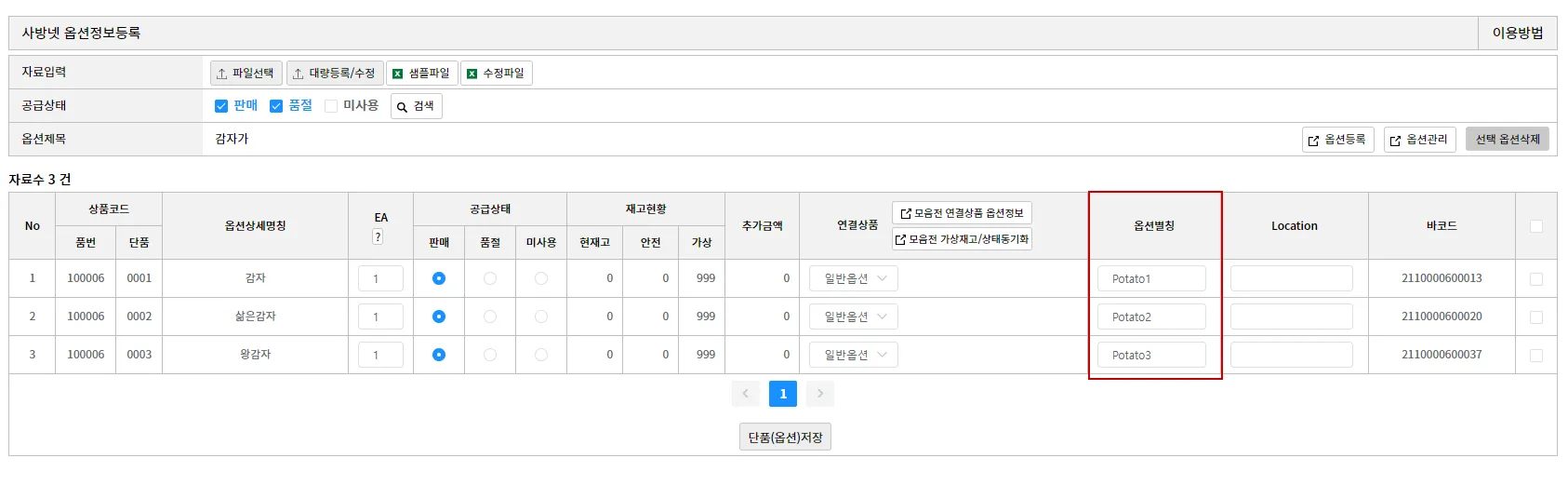Click the EA field for 감자 row
Viewport: 1568px width, 485px height.
pos(380,278)
